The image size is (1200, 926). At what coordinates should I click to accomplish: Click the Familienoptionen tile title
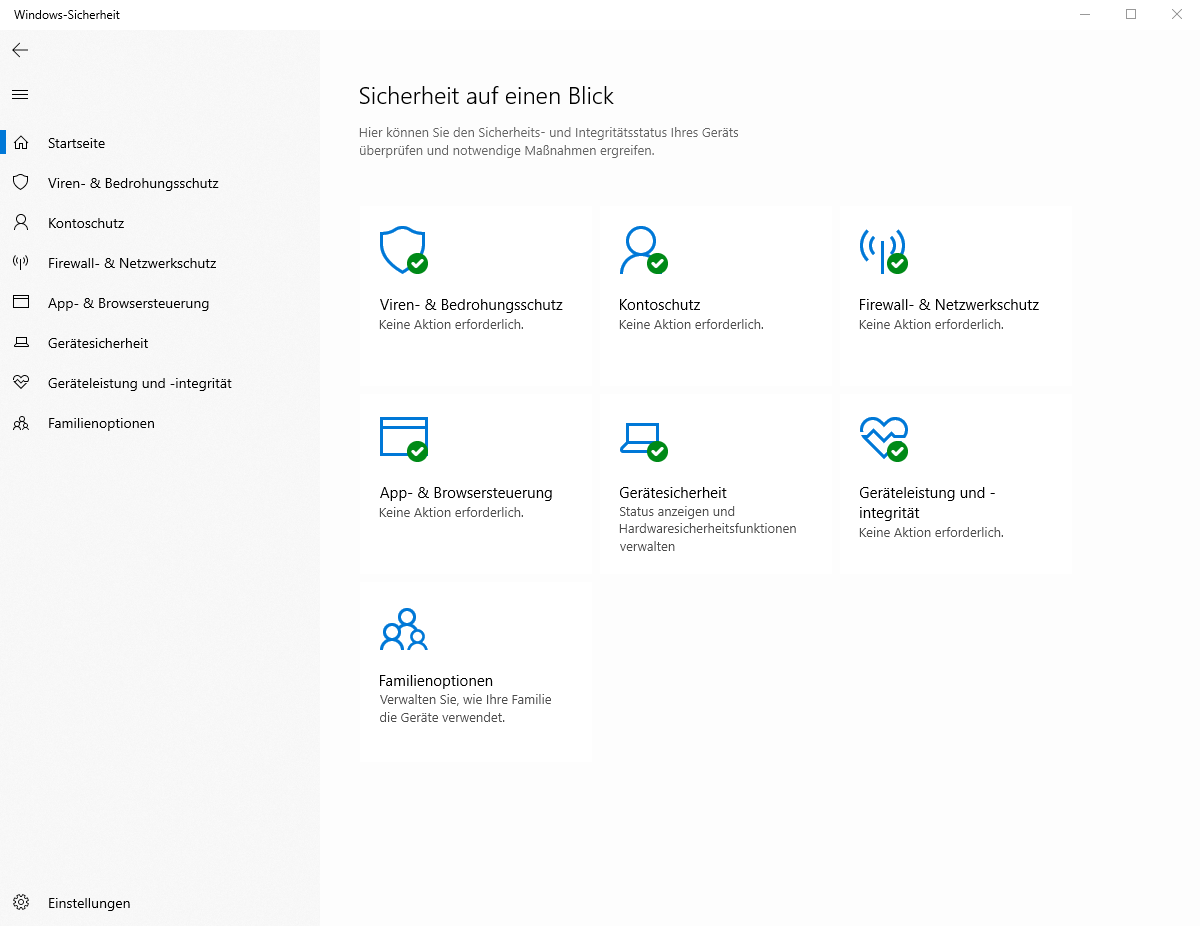click(x=436, y=681)
